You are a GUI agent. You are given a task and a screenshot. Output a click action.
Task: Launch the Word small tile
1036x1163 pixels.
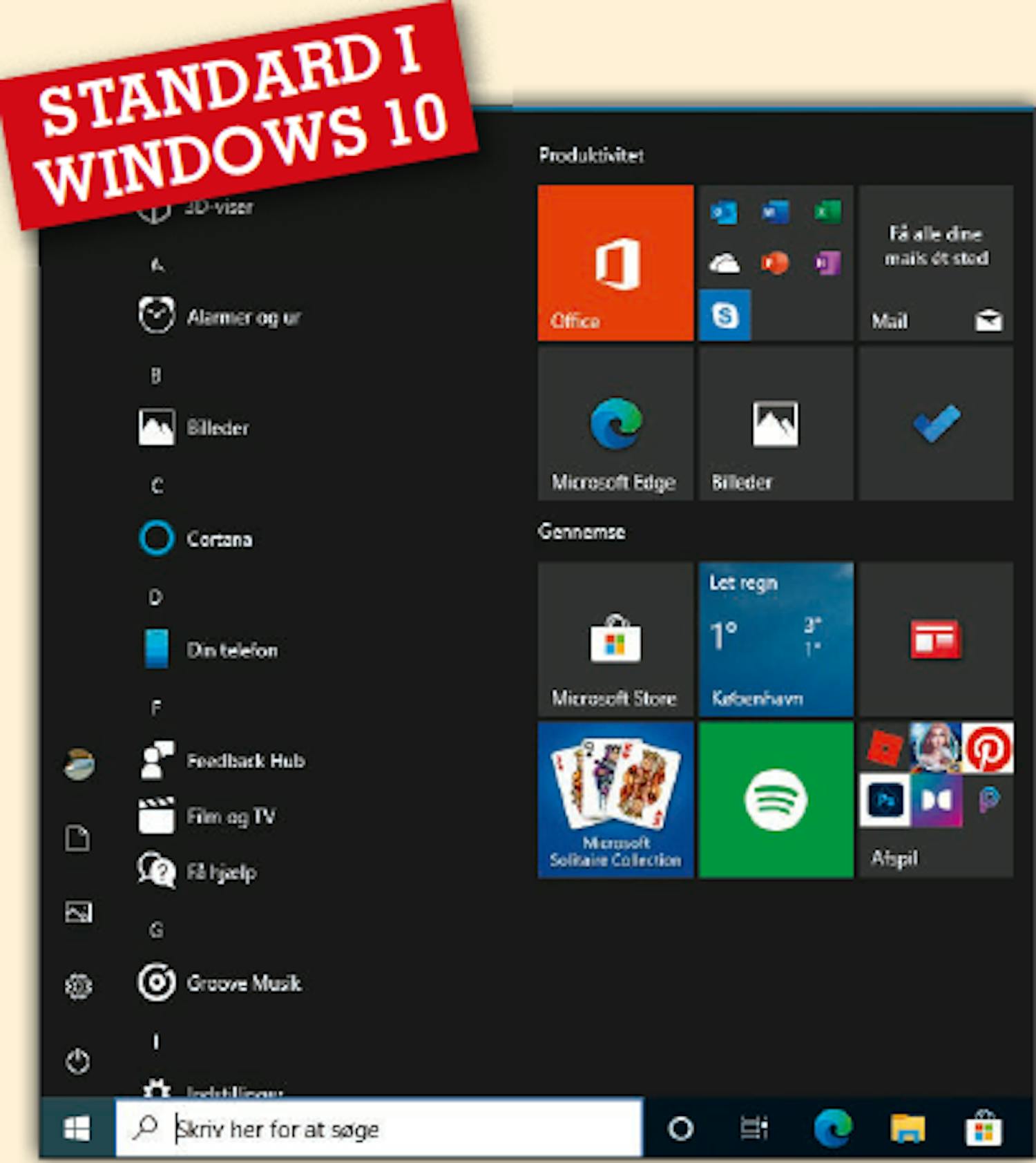(775, 212)
